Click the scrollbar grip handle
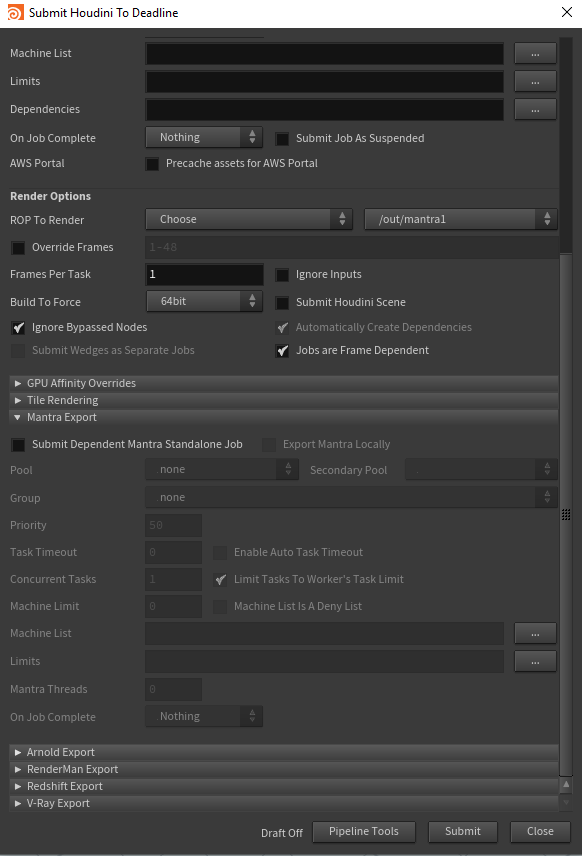Viewport: 582px width, 856px height. coord(566,514)
